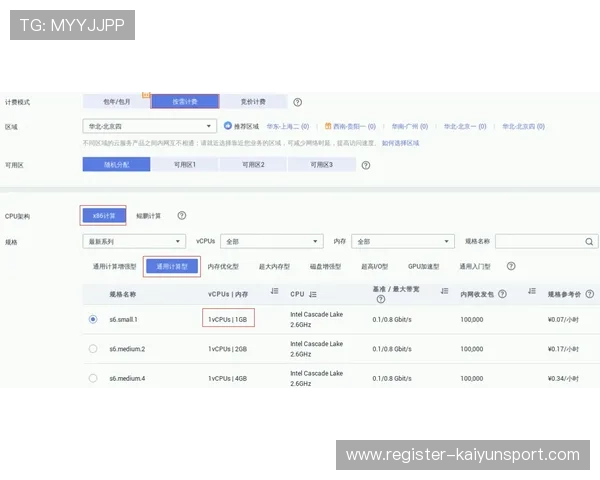Image resolution: width=600 pixels, height=480 pixels.
Task: Click 0.1/0.8 Gbit/s in s6.medium.2 row
Action: 392,349
